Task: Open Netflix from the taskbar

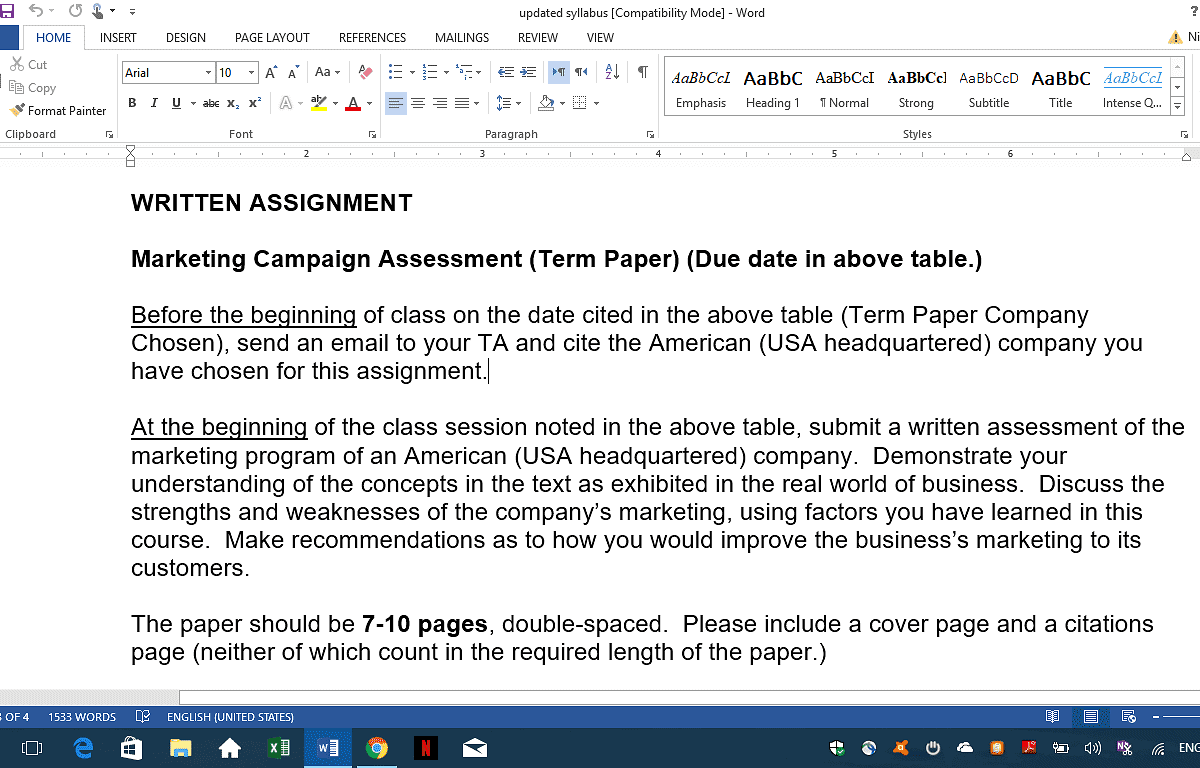Action: pos(425,747)
